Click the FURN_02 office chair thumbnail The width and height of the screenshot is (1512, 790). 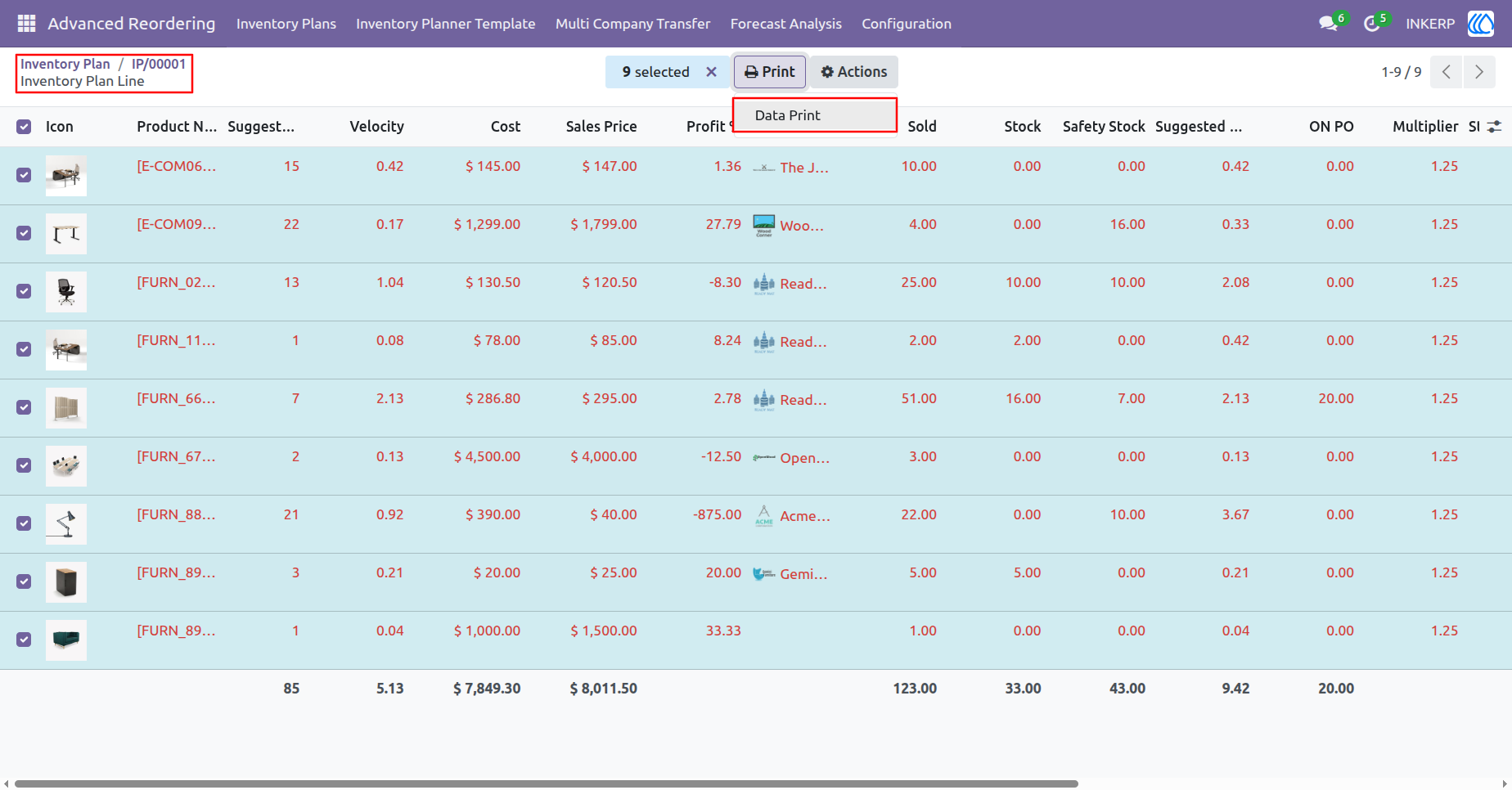tap(66, 292)
